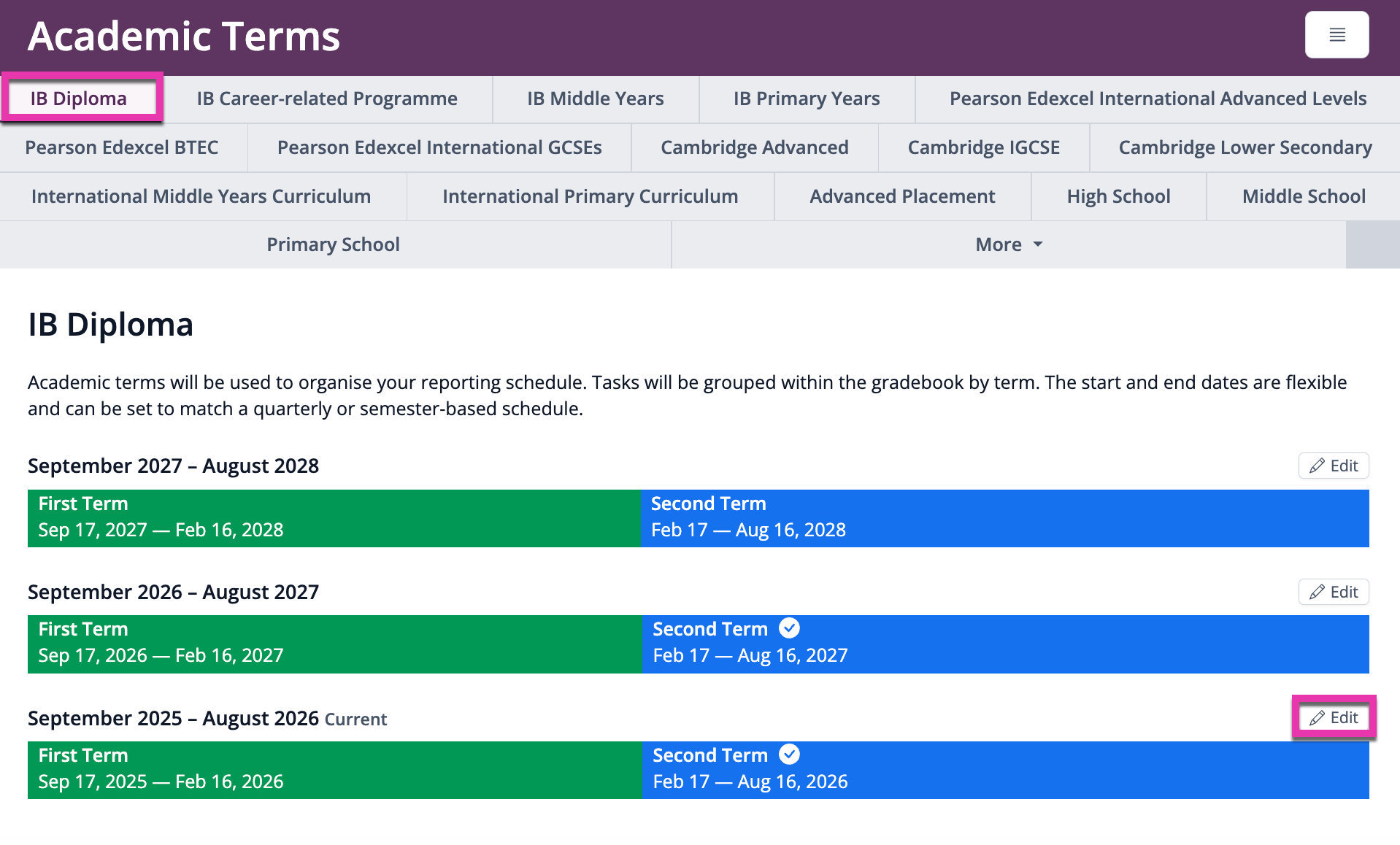The height and width of the screenshot is (845, 1400).
Task: Open International Primary Curriculum tab
Action: tap(591, 196)
